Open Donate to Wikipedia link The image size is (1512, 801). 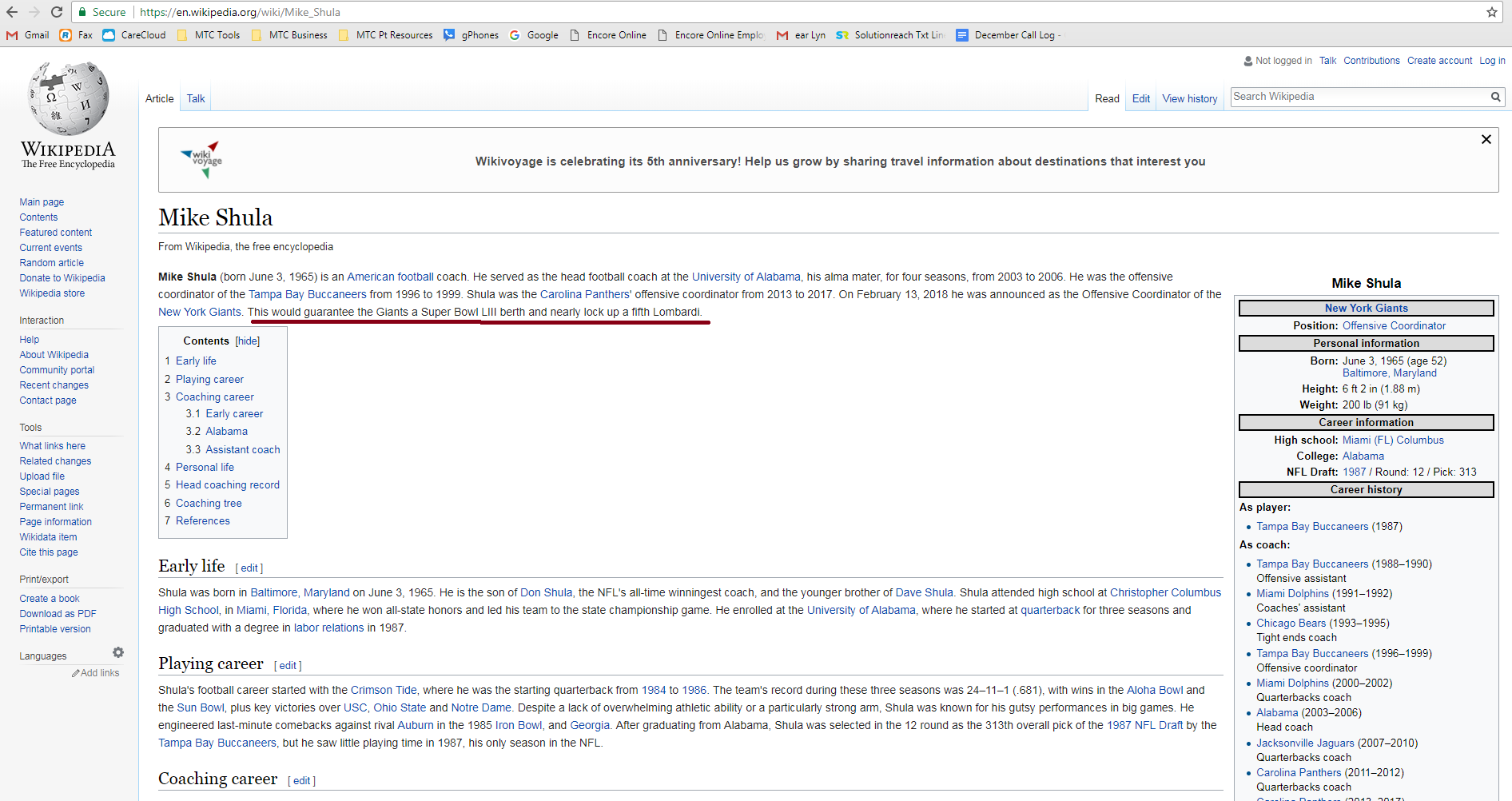[x=62, y=278]
